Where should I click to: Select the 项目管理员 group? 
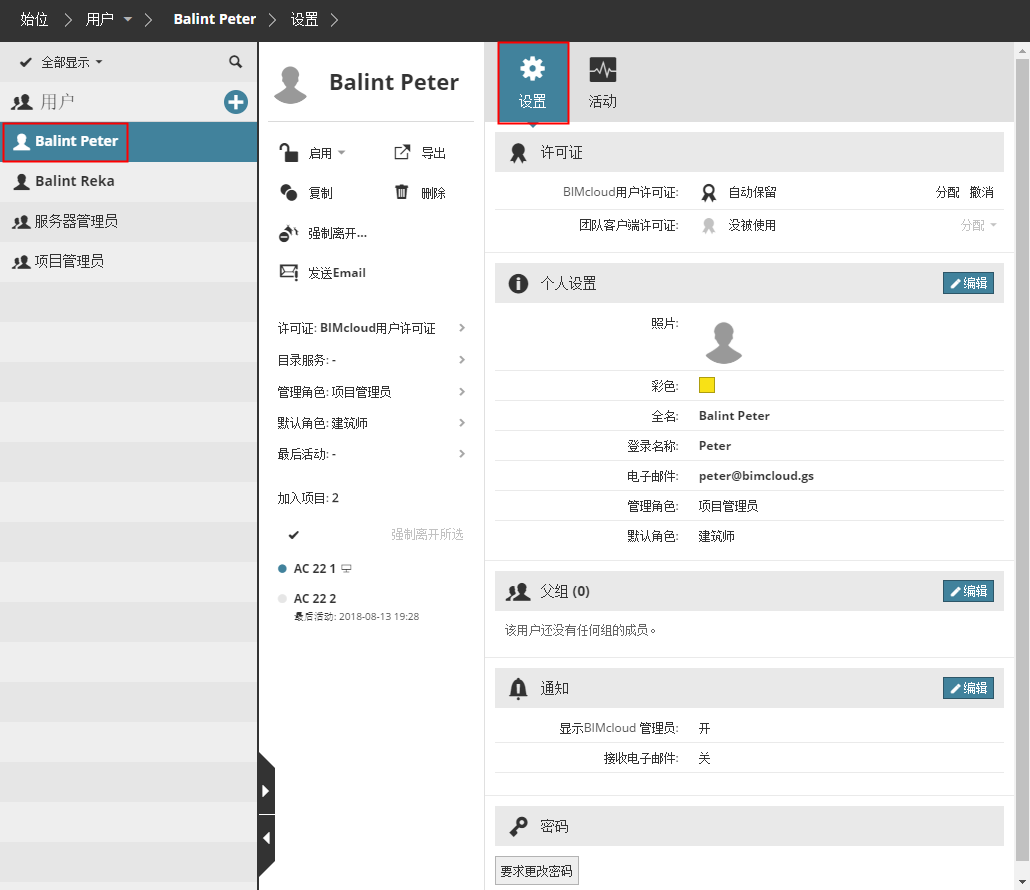[129, 261]
